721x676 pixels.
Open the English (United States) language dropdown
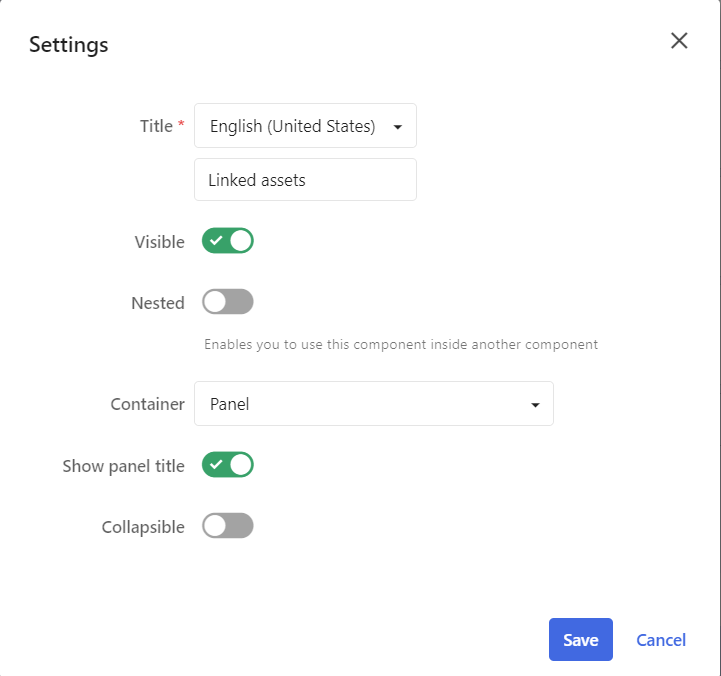pos(294,126)
